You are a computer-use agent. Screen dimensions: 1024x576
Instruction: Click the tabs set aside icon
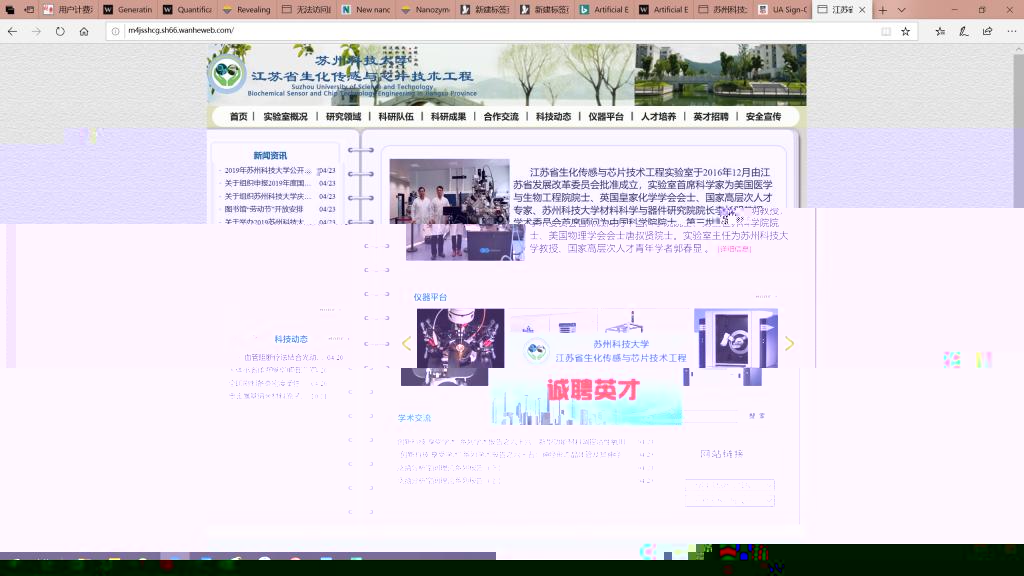pyautogui.click(x=10, y=10)
